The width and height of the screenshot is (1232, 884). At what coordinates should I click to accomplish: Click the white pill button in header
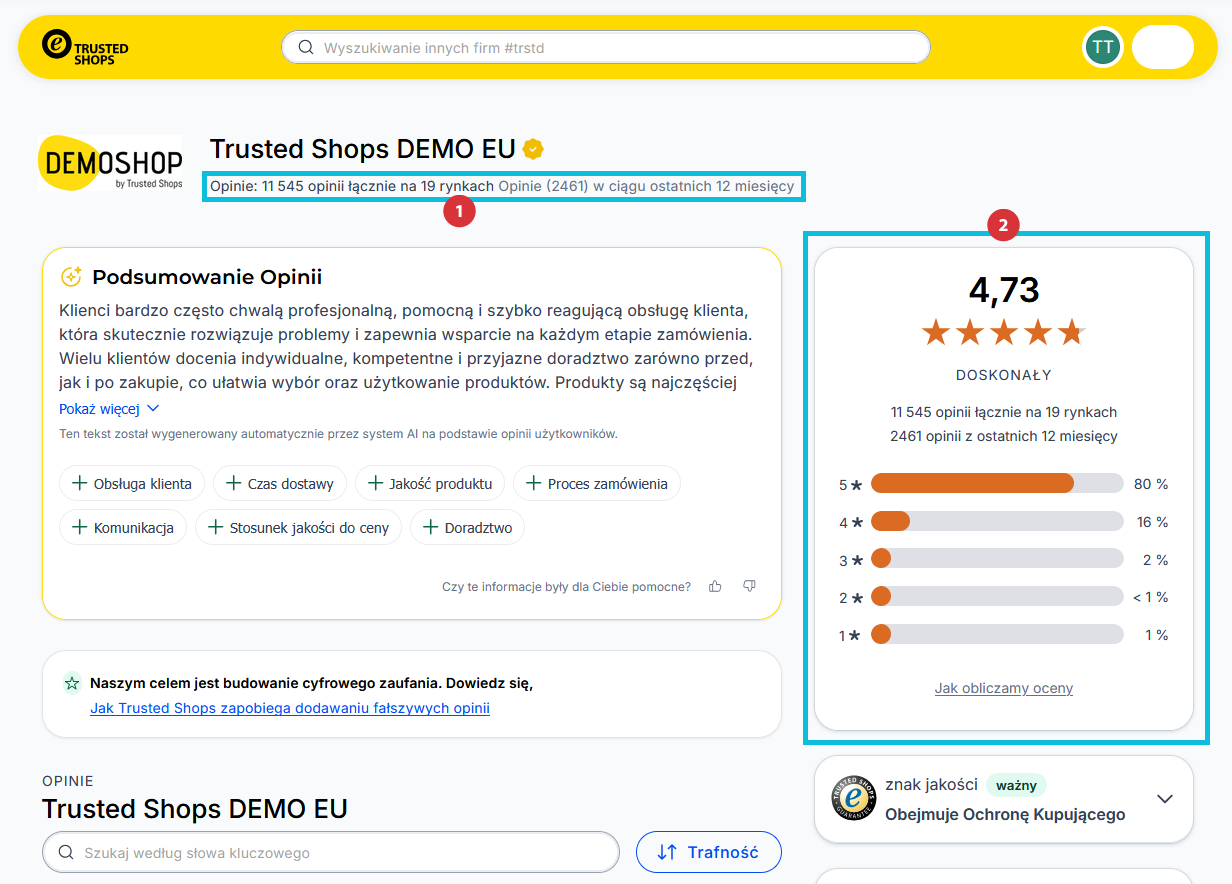click(x=1163, y=47)
